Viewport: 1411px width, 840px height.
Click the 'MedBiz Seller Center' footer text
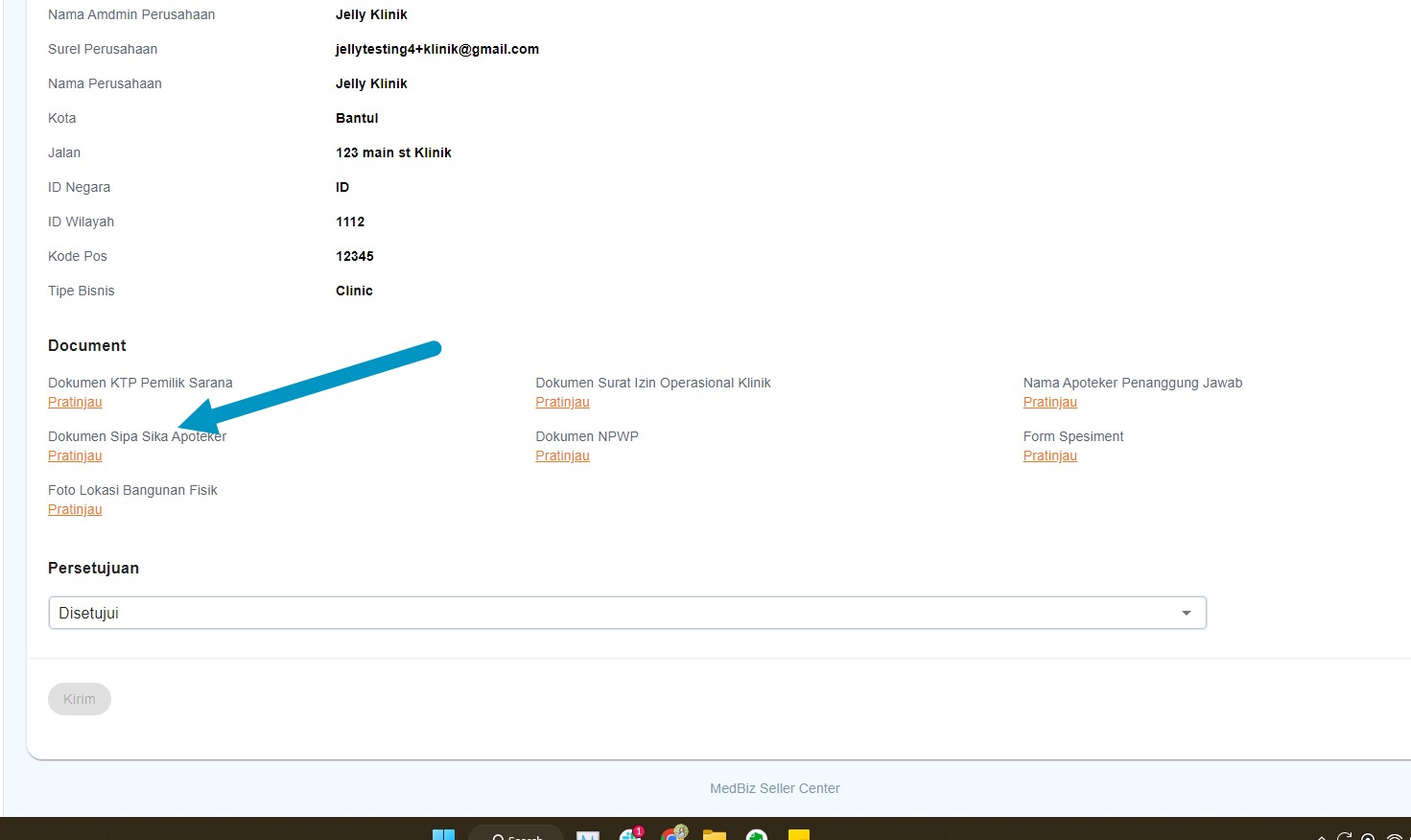click(x=775, y=788)
